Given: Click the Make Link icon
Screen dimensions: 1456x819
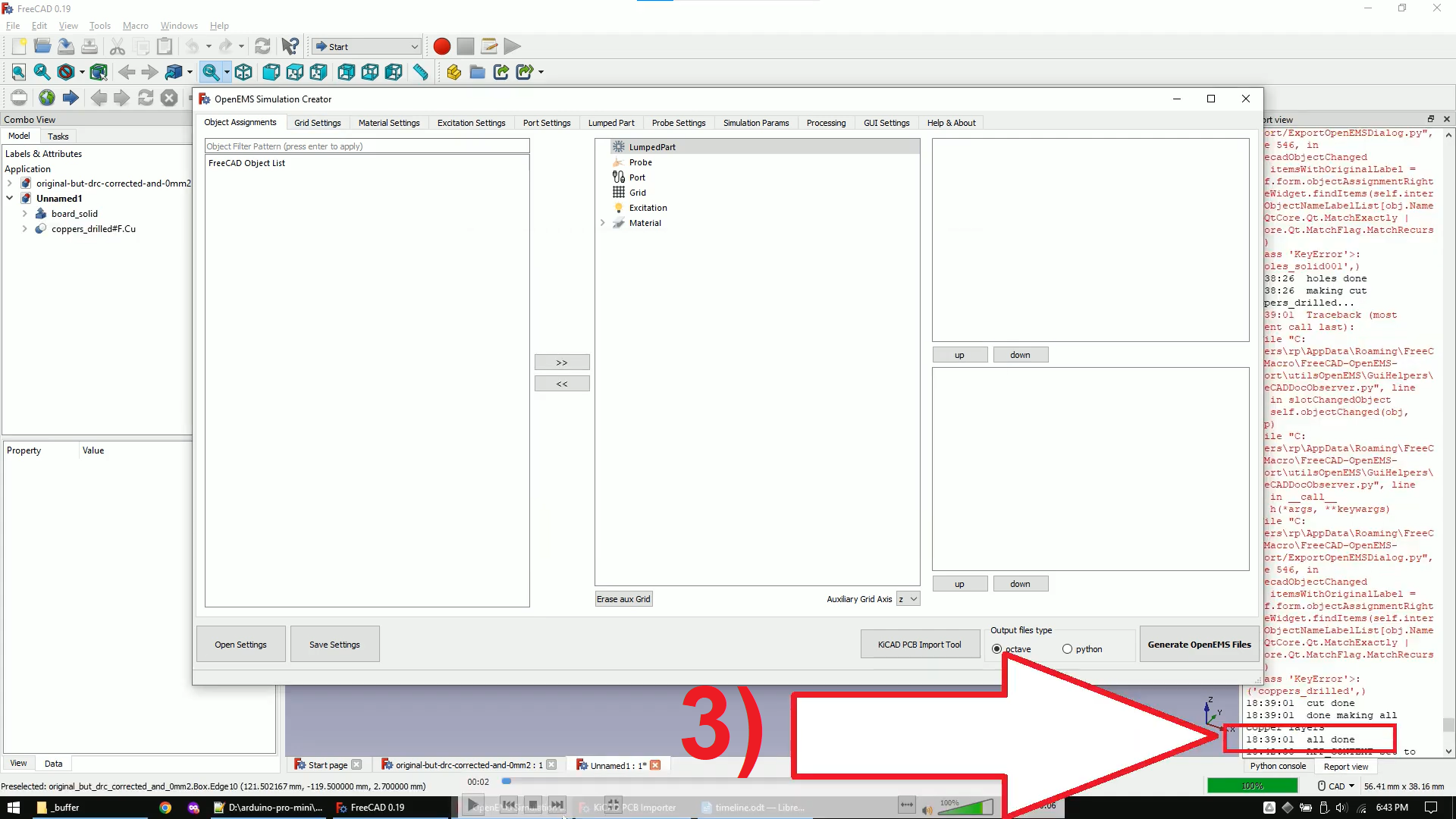Looking at the screenshot, I should (x=500, y=72).
